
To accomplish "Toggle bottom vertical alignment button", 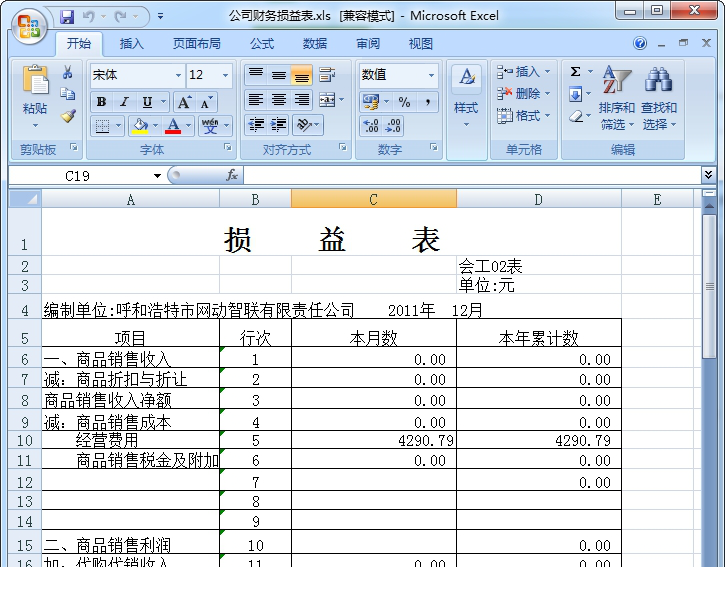I will (x=301, y=75).
